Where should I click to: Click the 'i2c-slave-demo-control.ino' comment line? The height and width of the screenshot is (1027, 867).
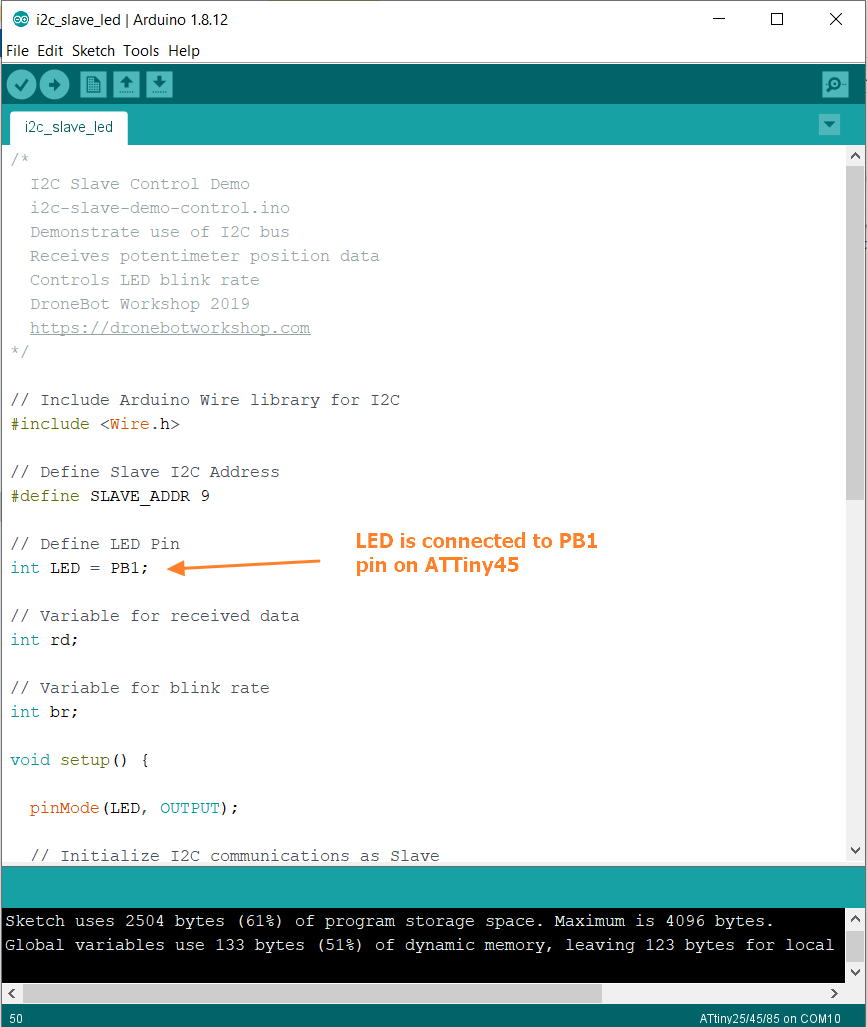160,208
